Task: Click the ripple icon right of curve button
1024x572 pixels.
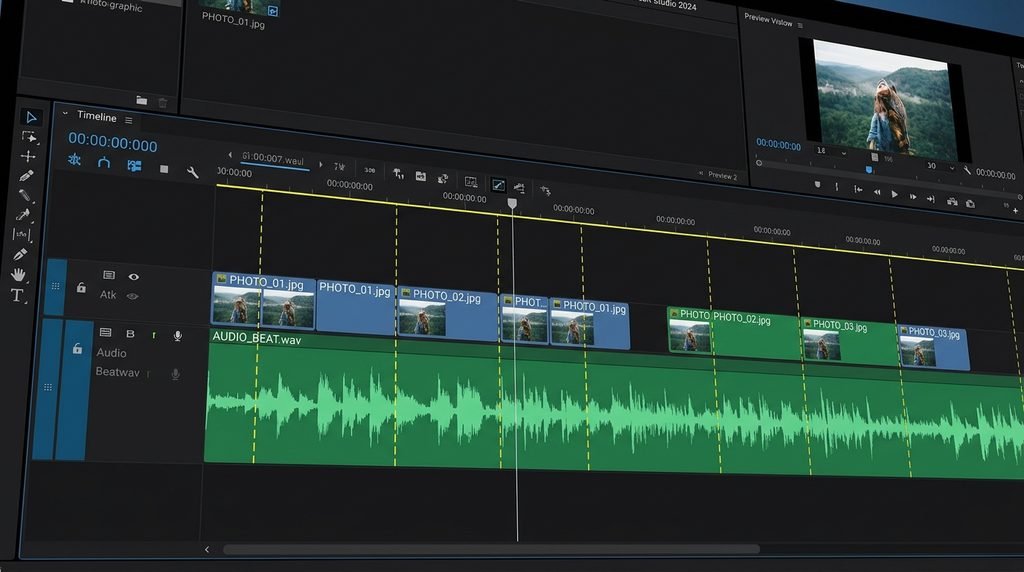Action: click(519, 188)
